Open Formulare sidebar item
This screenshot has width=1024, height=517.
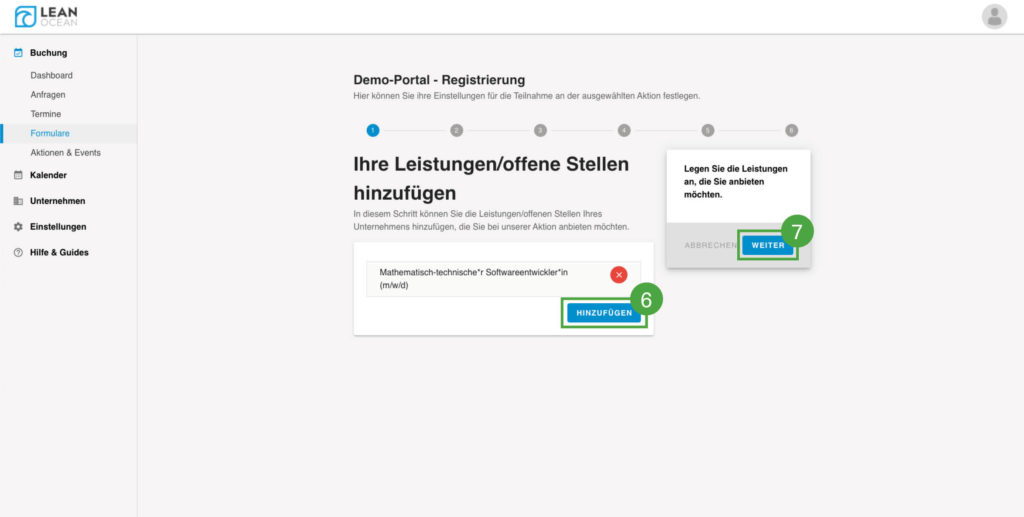(50, 133)
